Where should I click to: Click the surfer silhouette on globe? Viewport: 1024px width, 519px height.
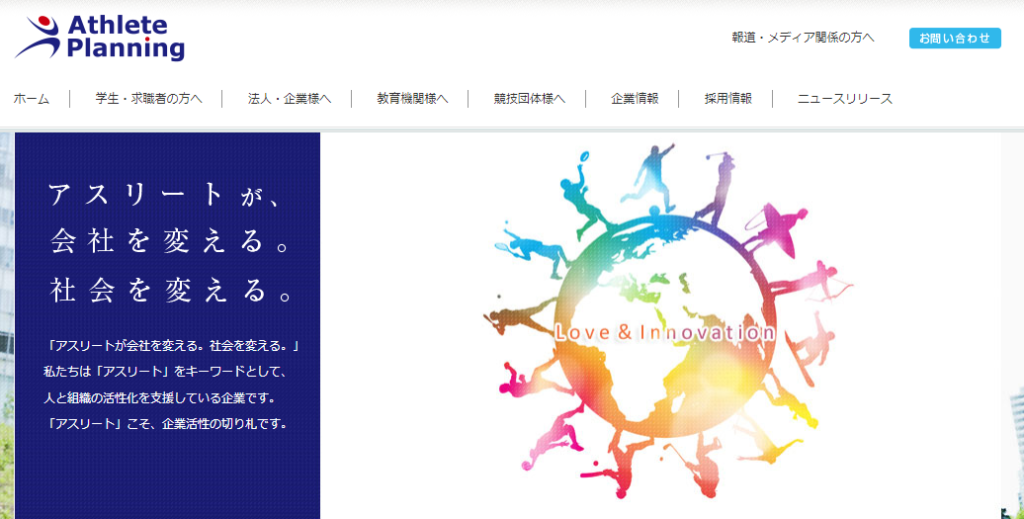(775, 227)
